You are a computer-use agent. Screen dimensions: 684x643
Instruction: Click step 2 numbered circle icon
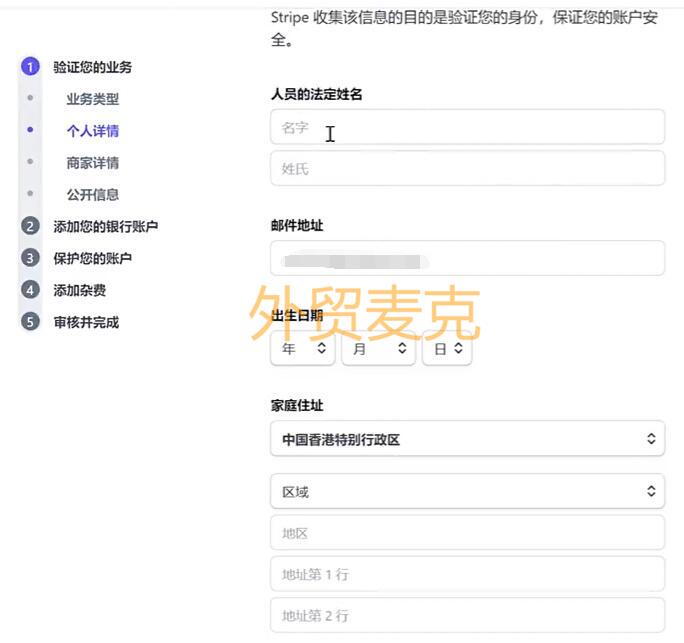[x=30, y=226]
